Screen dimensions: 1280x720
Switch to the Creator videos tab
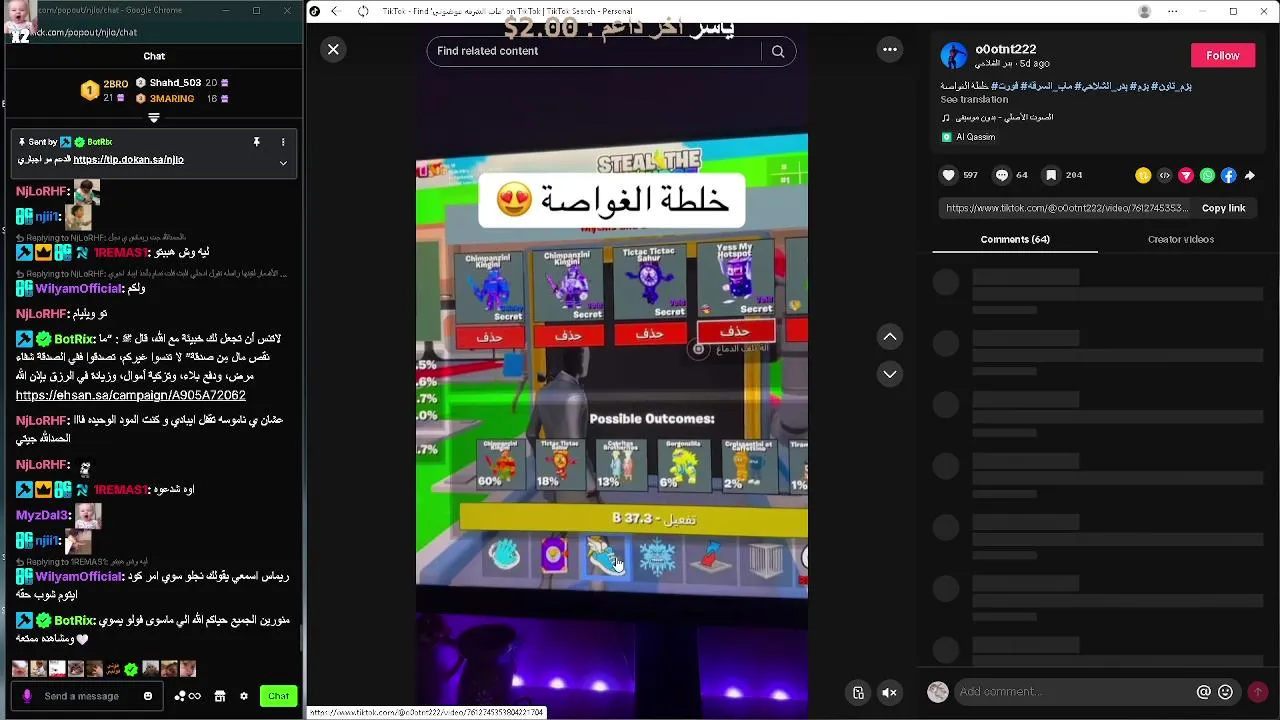point(1181,239)
